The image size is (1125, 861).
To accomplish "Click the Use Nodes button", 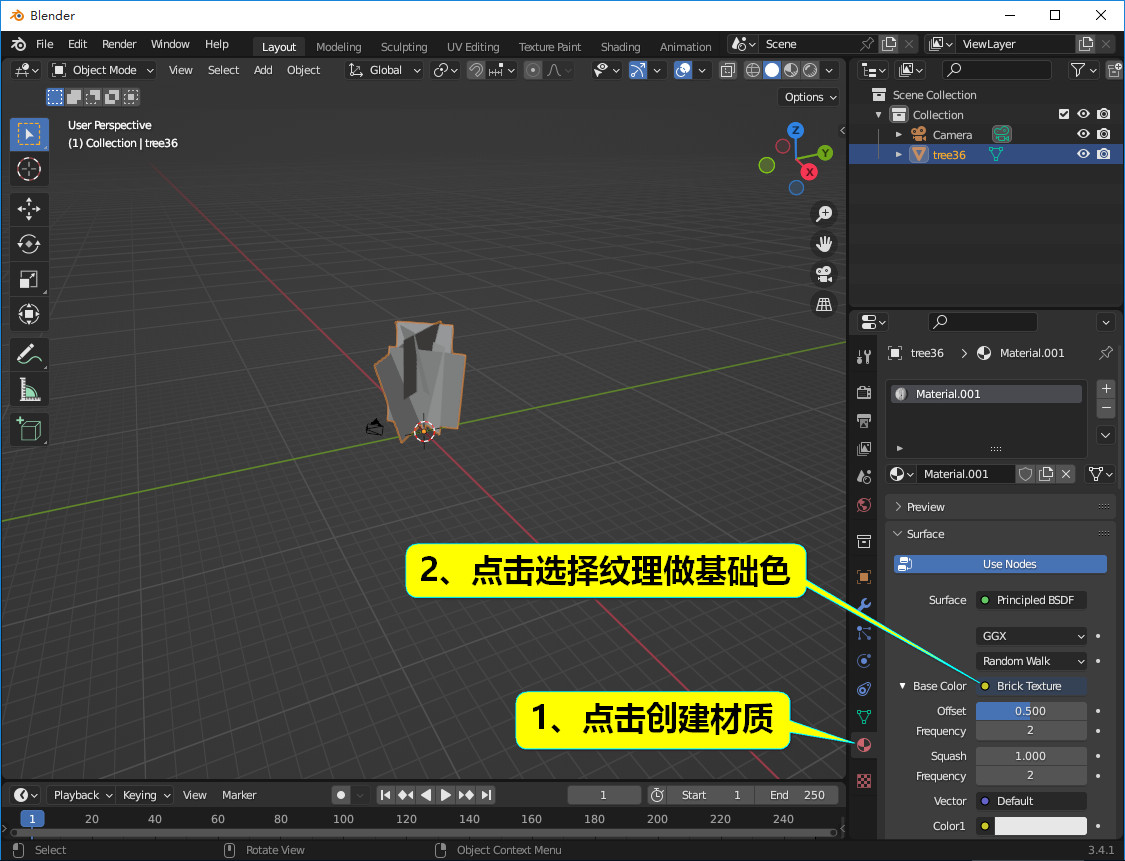I will 1000,564.
